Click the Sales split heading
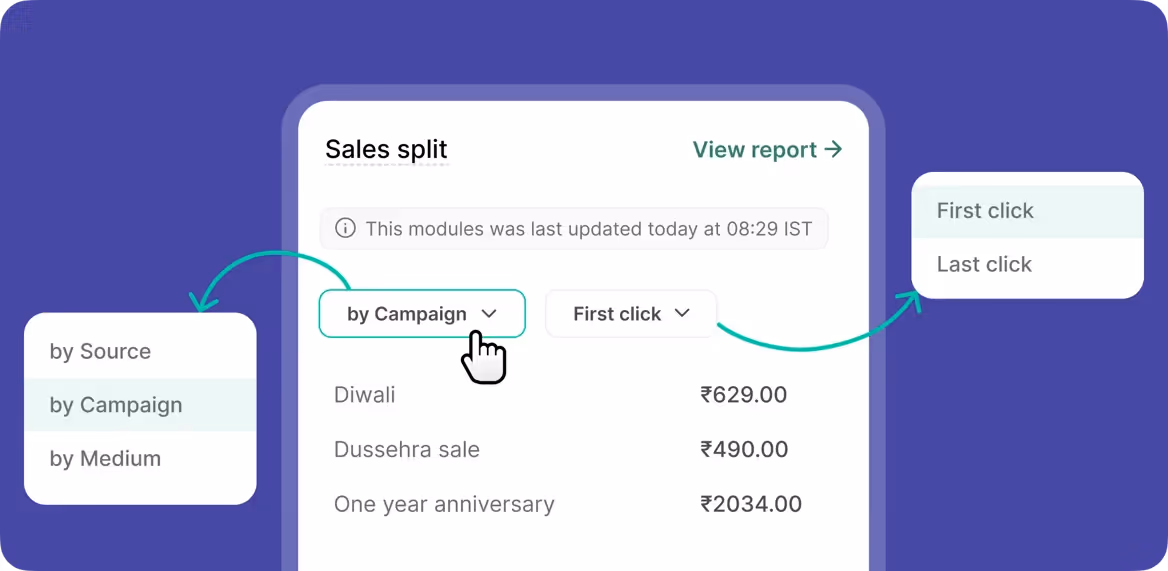The height and width of the screenshot is (571, 1168). click(387, 149)
